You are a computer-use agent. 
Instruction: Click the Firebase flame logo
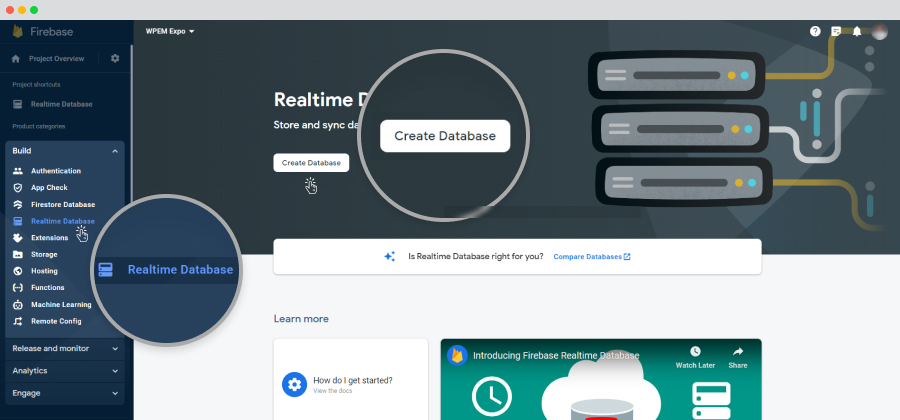[x=18, y=32]
